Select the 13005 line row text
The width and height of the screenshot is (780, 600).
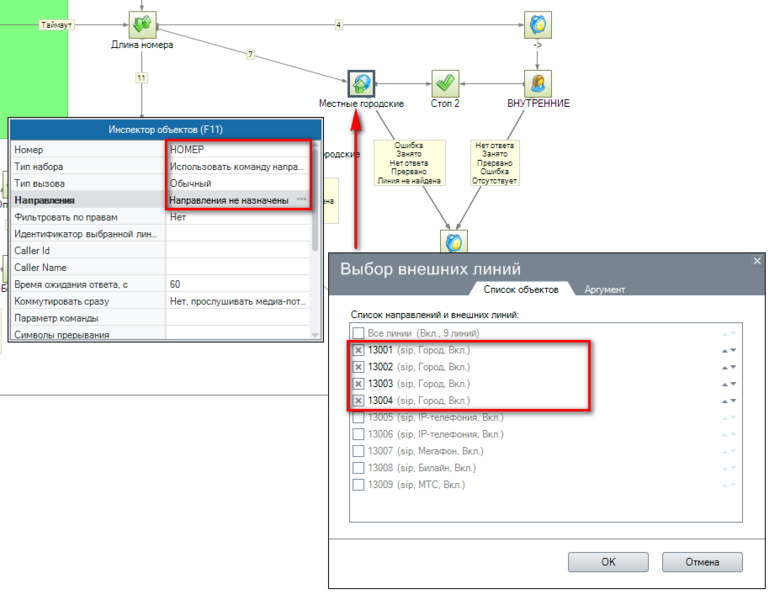click(435, 417)
